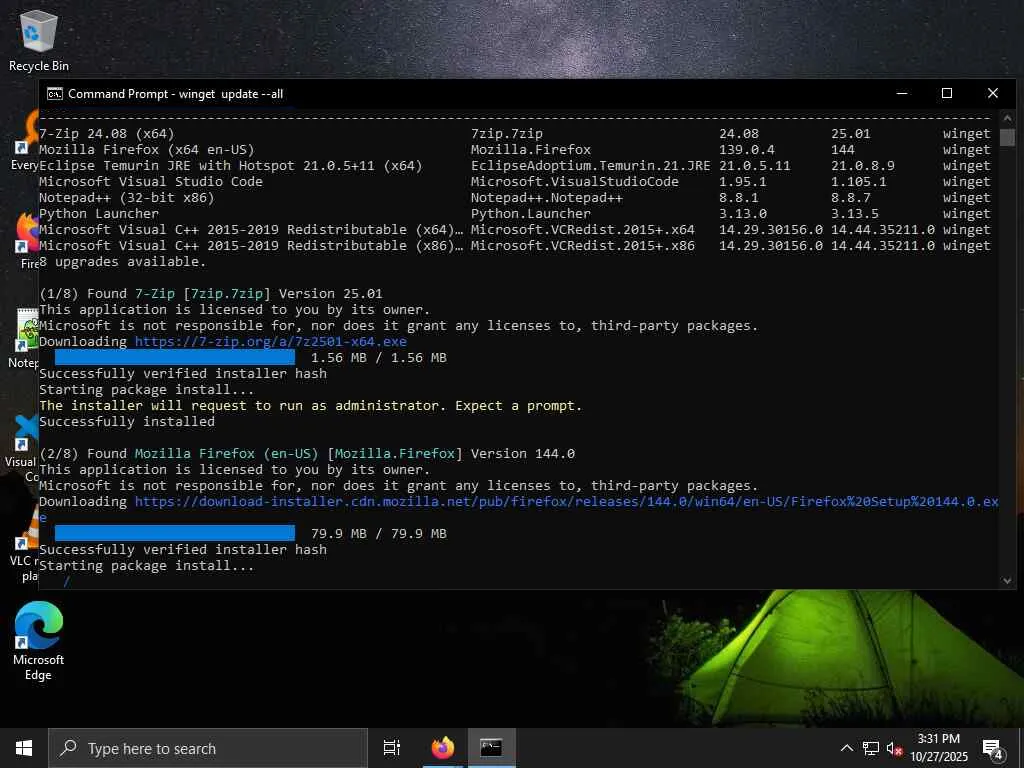Minimize the Command Prompt window

click(902, 93)
